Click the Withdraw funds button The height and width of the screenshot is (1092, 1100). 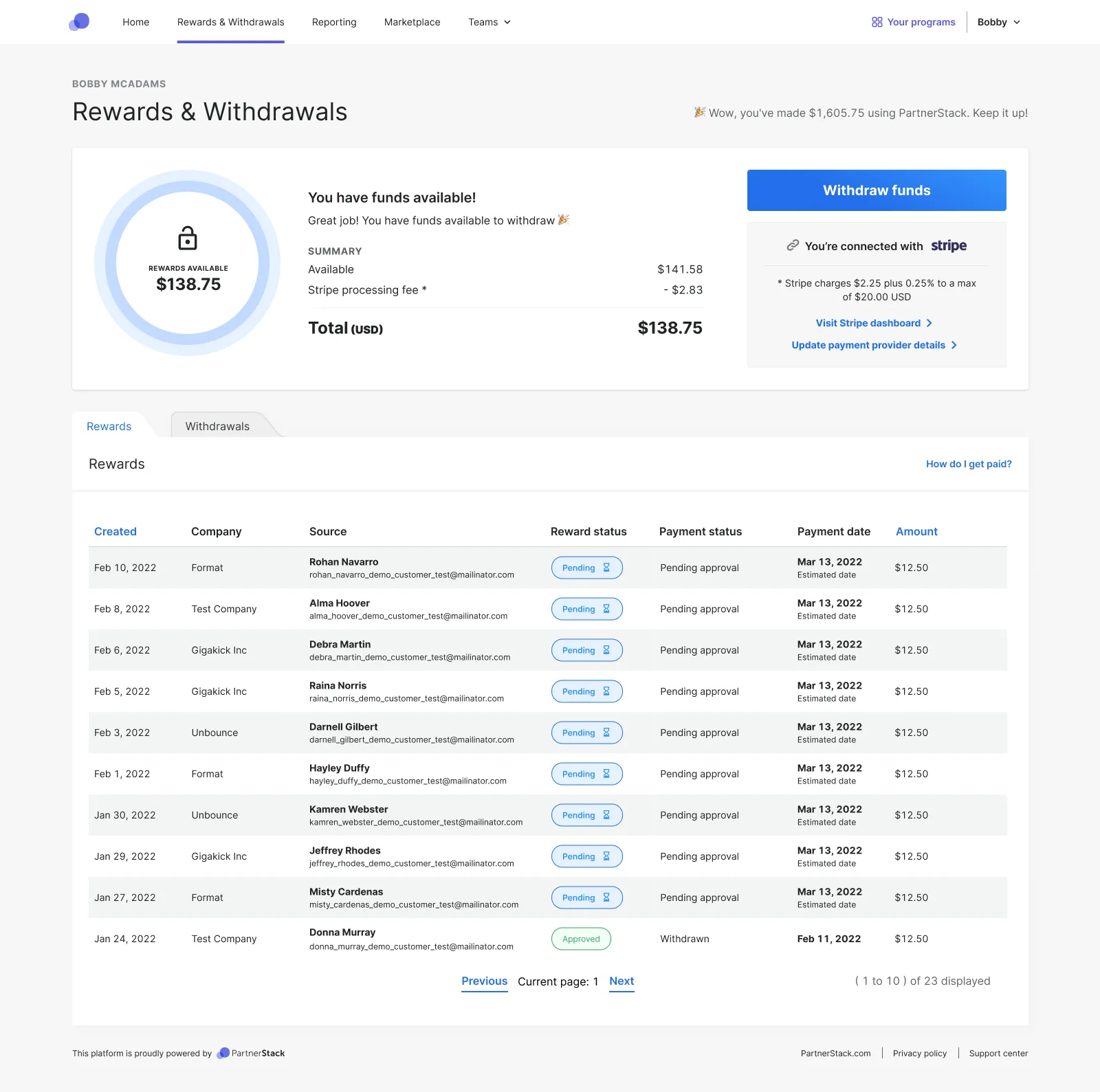(x=877, y=190)
